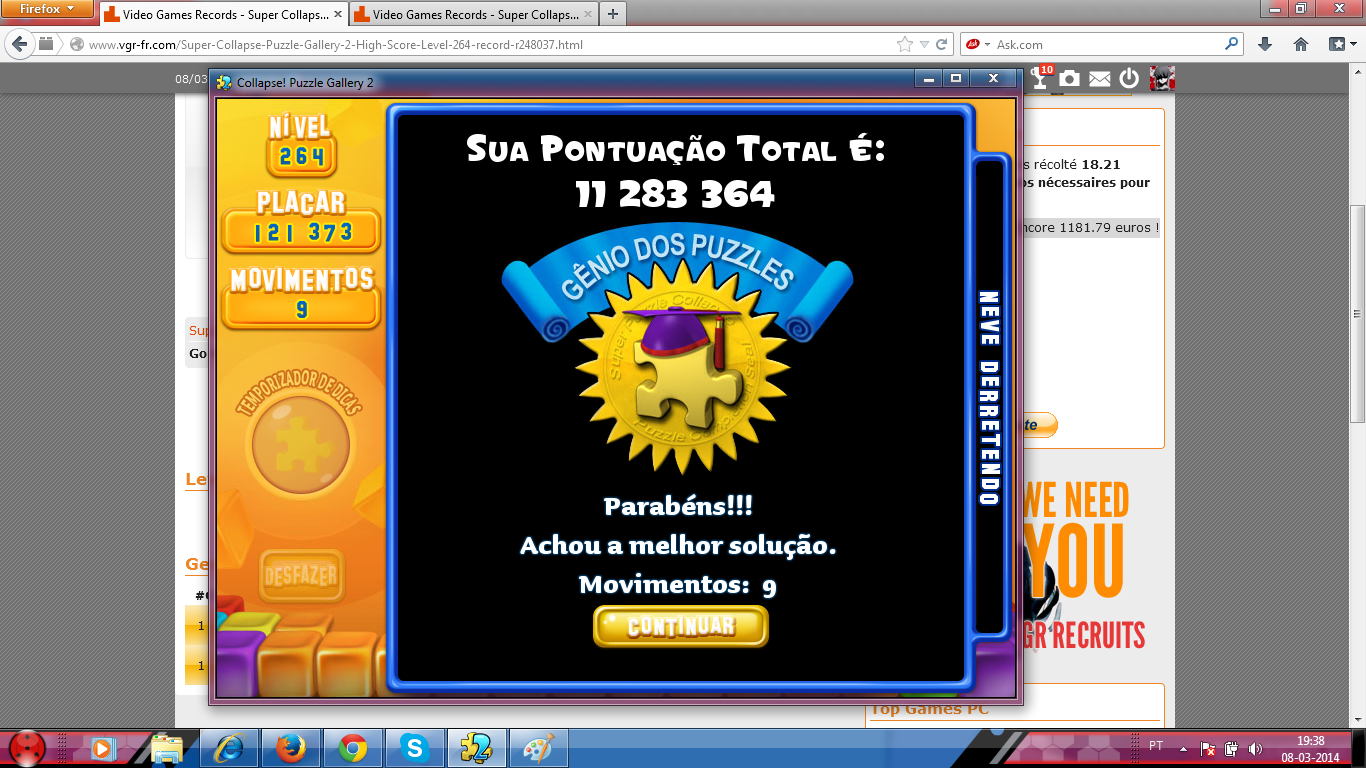Open the Firefox downloads arrow icon
The height and width of the screenshot is (768, 1366).
1265,44
